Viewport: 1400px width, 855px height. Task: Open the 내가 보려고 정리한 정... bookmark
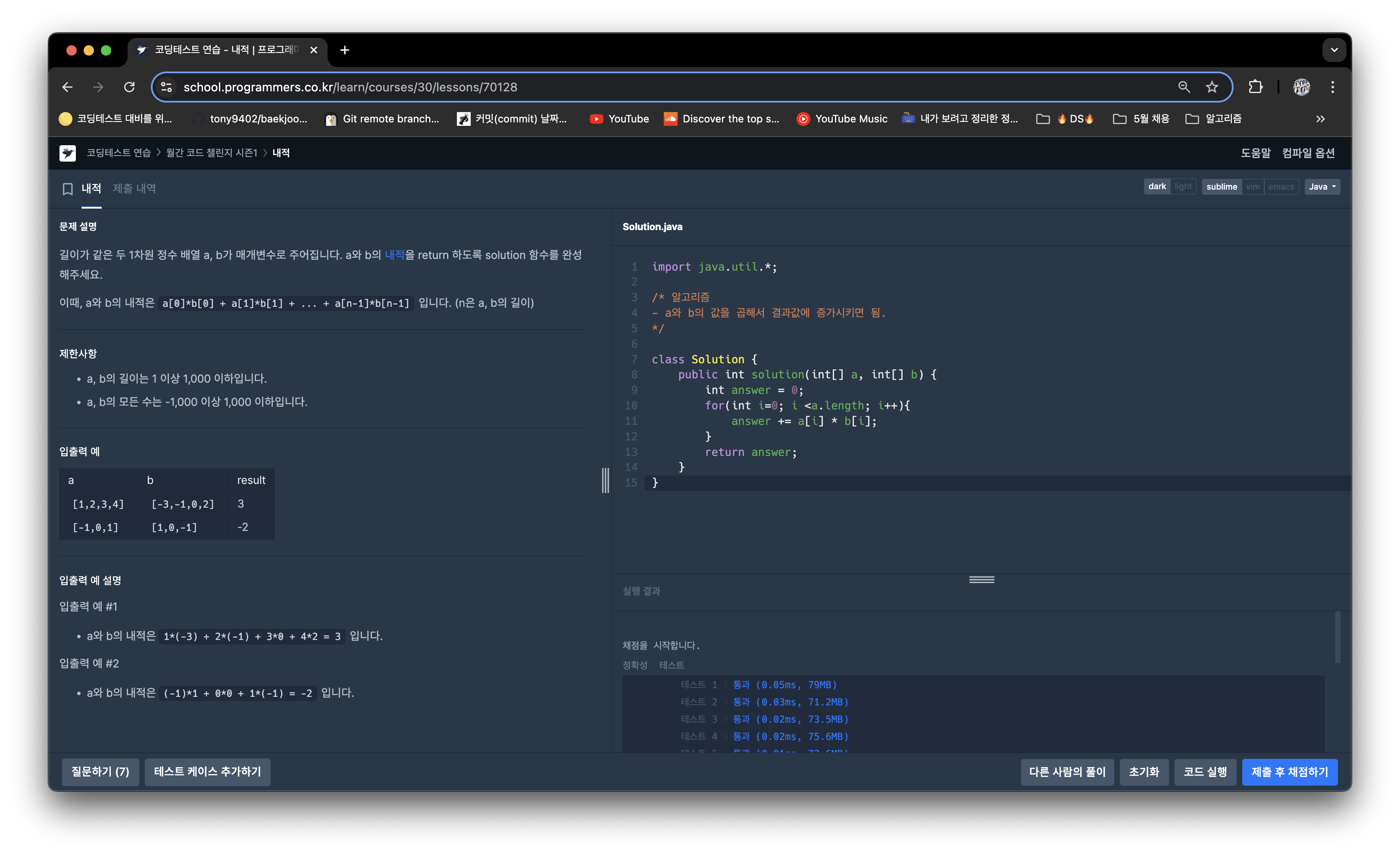[x=960, y=119]
